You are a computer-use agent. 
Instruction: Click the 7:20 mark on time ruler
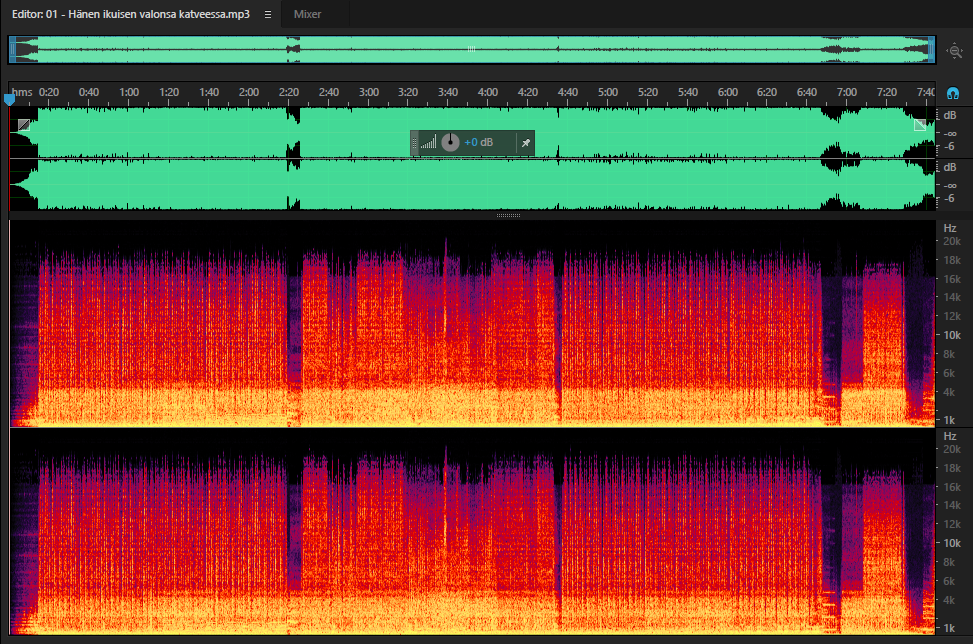[x=886, y=92]
